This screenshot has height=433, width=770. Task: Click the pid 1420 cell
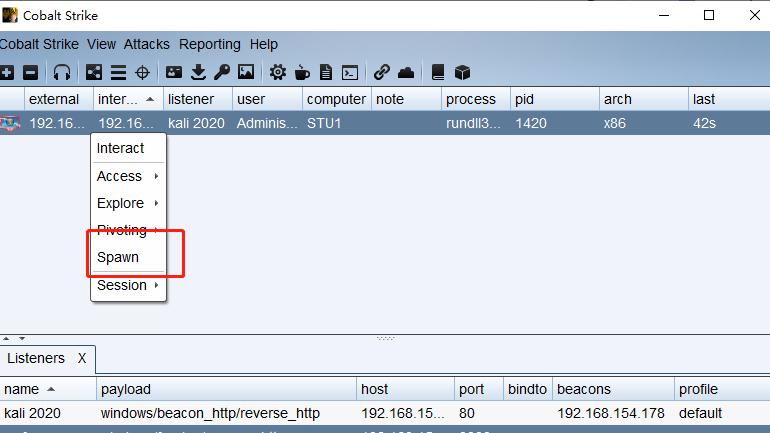point(555,123)
